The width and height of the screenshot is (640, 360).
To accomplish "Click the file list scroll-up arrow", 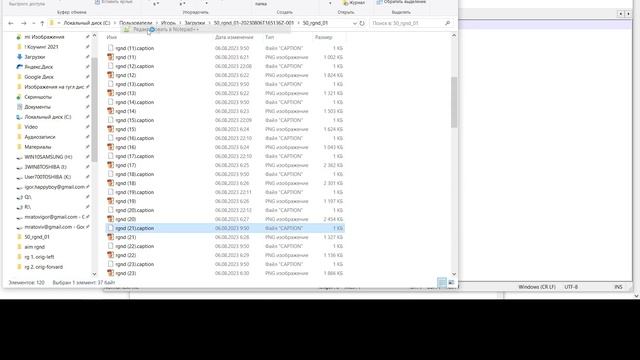I will point(454,36).
